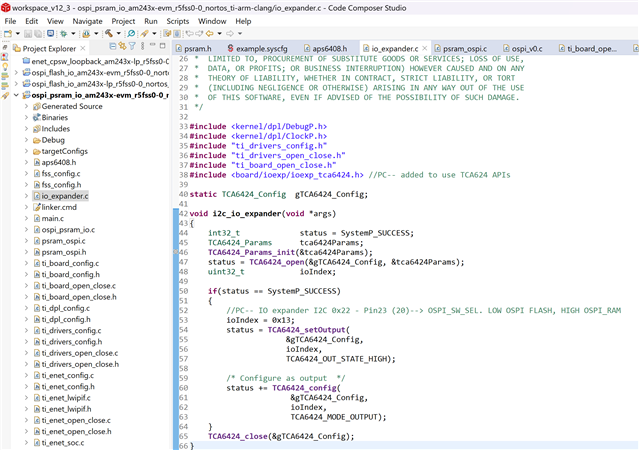Screen dimensions: 639x450
Task: Expand the Debug folder
Action: 26,140
